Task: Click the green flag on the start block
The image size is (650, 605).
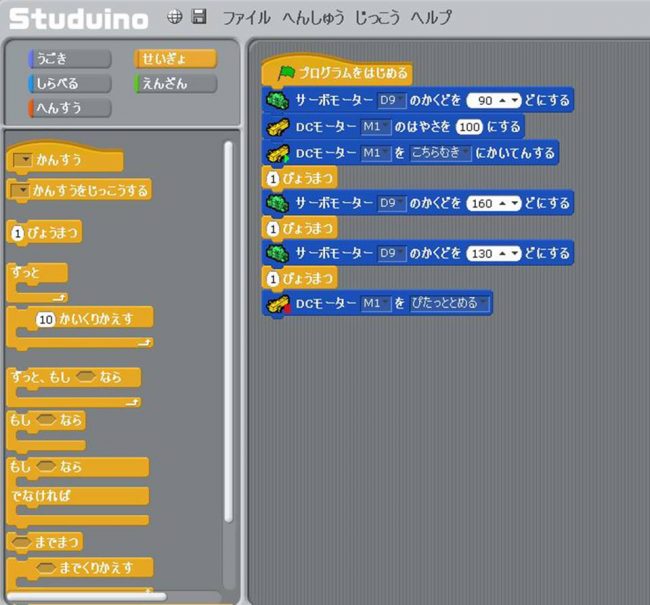Action: coord(286,74)
